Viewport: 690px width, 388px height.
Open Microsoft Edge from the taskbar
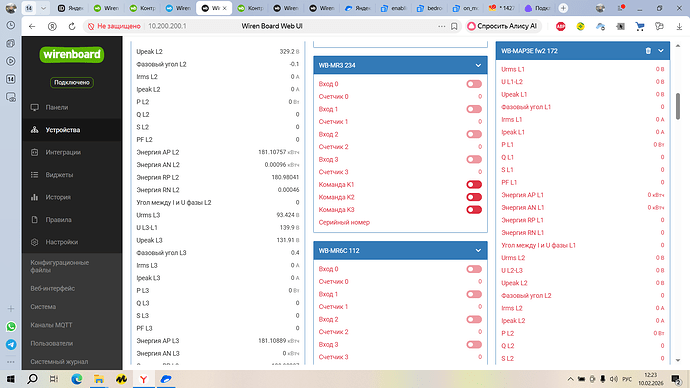click(77, 379)
